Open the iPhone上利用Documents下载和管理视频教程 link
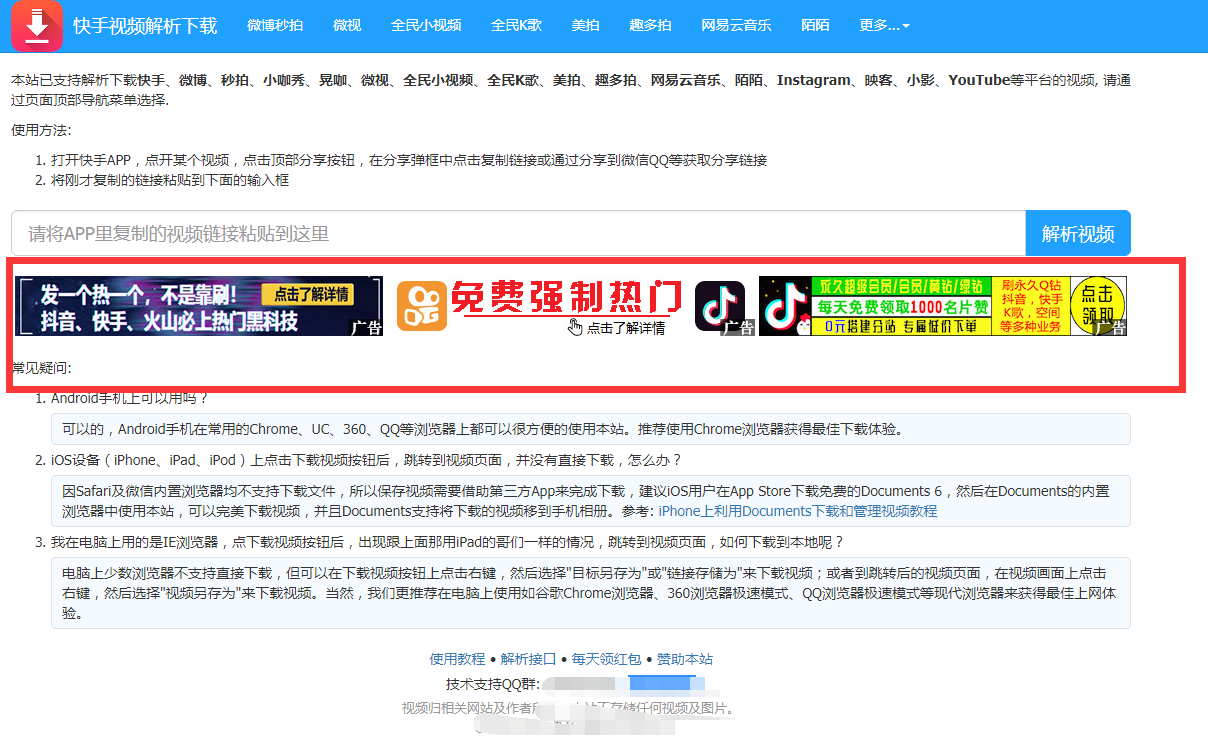The image size is (1208, 751). point(798,511)
